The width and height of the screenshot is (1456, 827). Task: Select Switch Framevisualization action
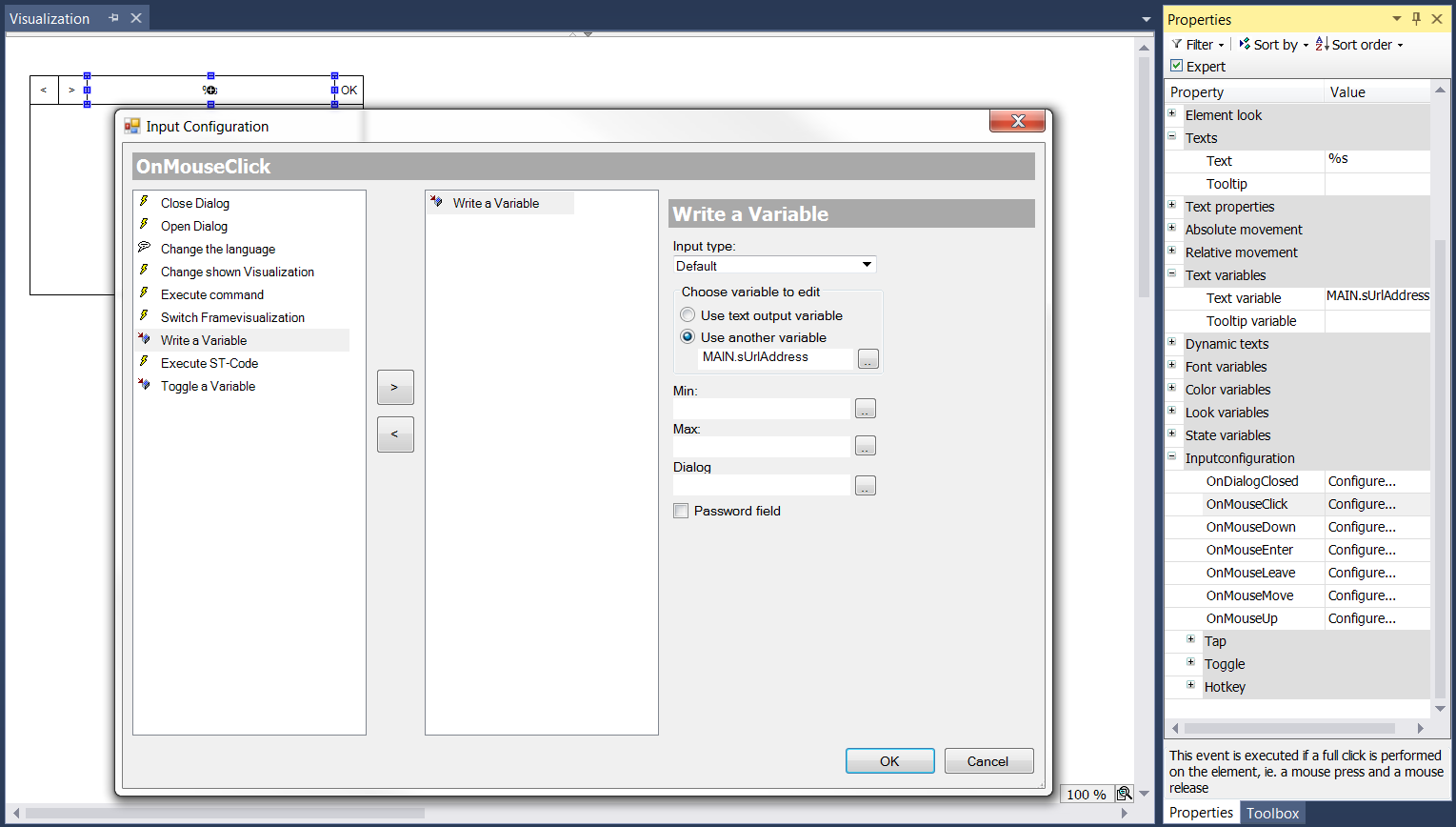[232, 317]
